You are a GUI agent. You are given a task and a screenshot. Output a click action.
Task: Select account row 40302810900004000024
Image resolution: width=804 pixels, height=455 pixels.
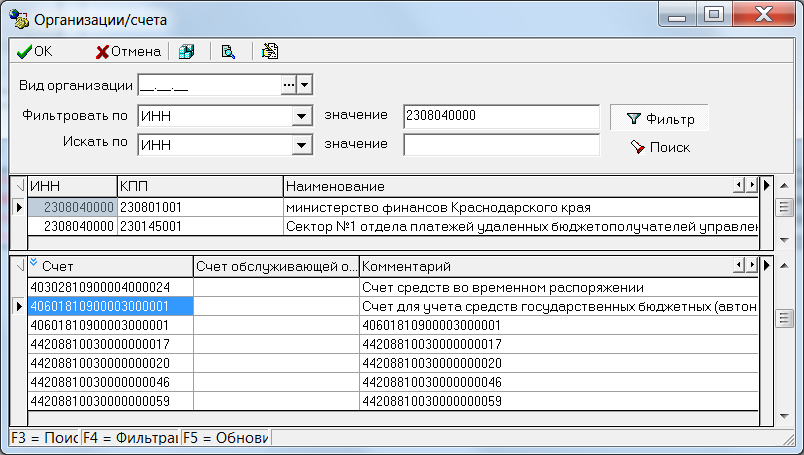point(110,288)
